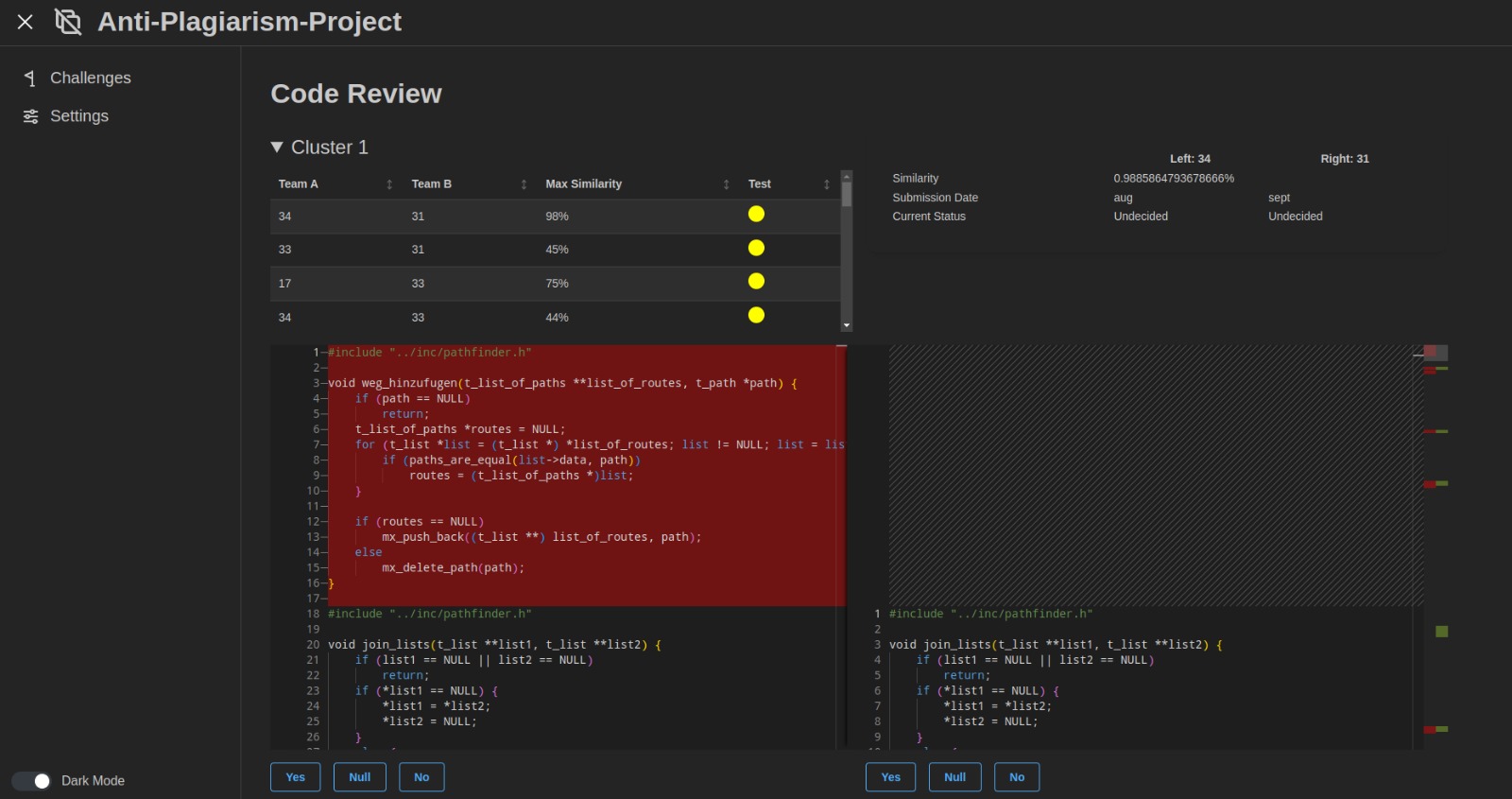Sort by Max Similarity column arrows
The height and width of the screenshot is (799, 1512).
pyautogui.click(x=726, y=184)
